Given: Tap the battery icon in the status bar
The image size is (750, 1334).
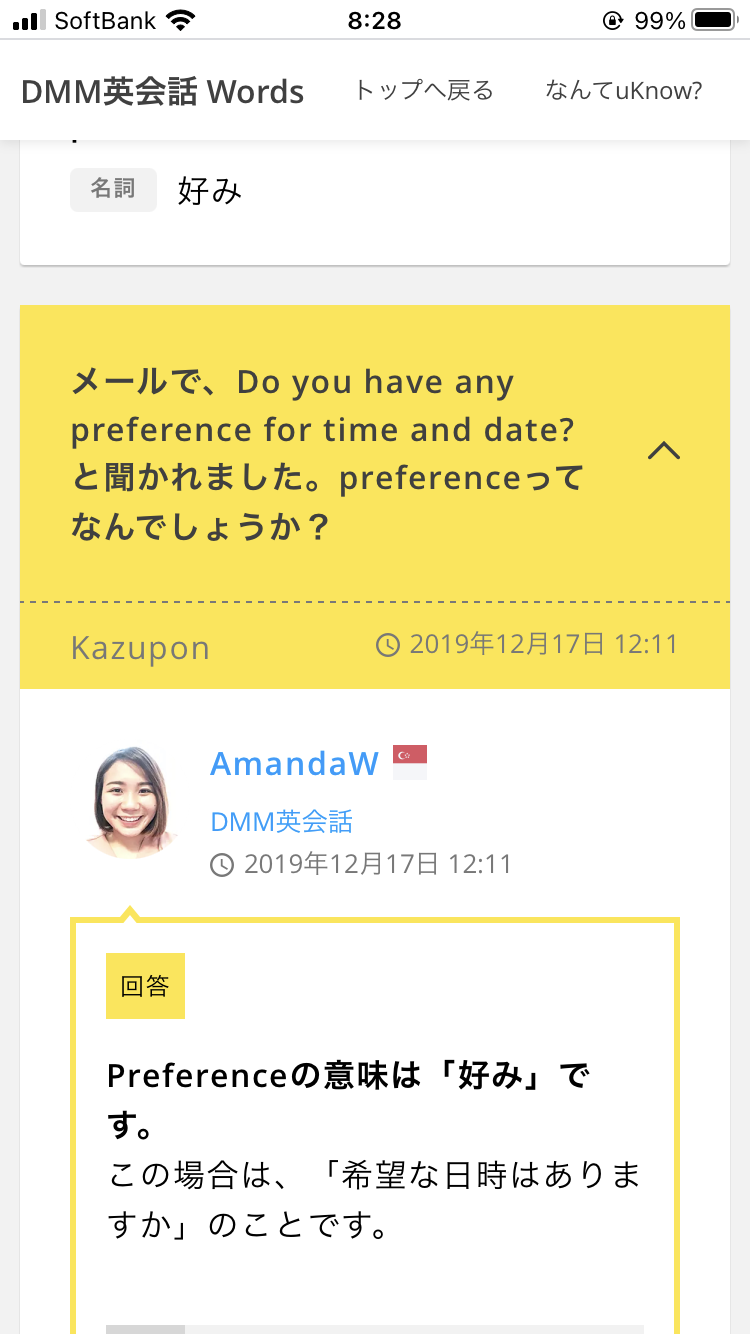Looking at the screenshot, I should [x=714, y=20].
